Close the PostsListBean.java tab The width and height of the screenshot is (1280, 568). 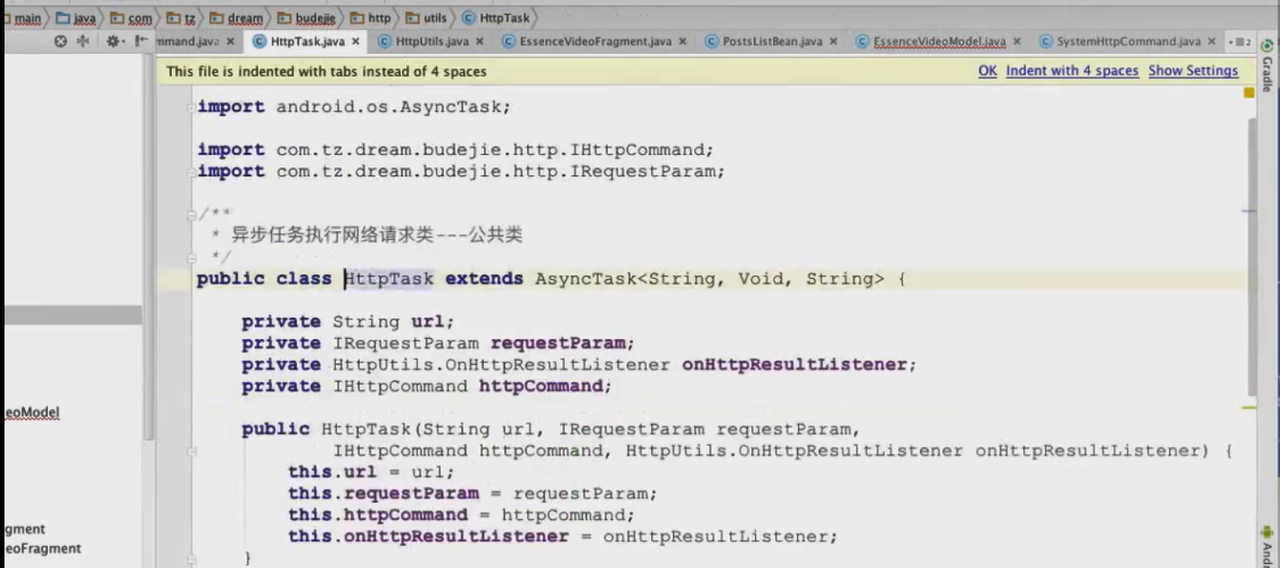click(x=833, y=41)
